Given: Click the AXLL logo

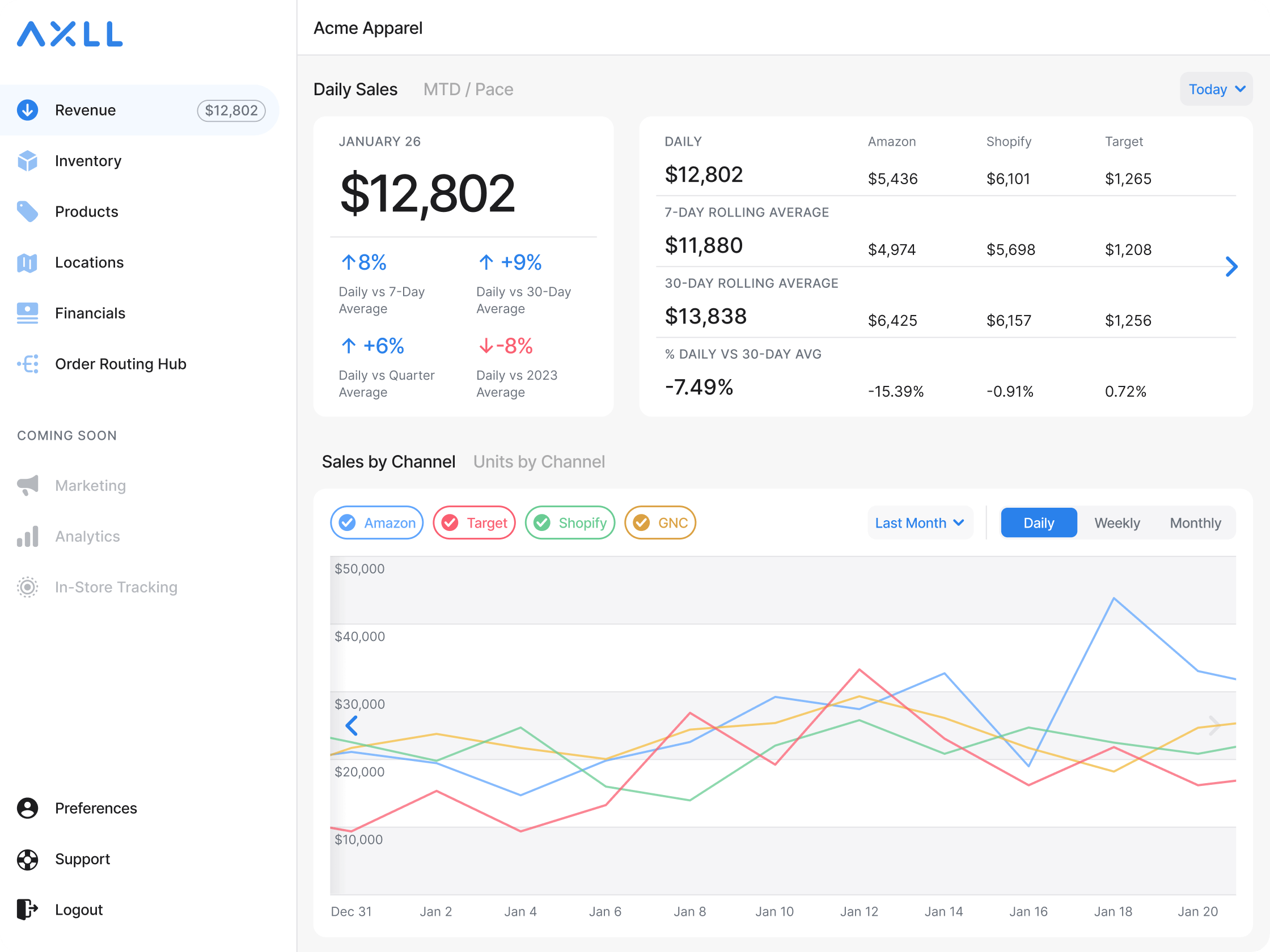Looking at the screenshot, I should click(x=70, y=34).
